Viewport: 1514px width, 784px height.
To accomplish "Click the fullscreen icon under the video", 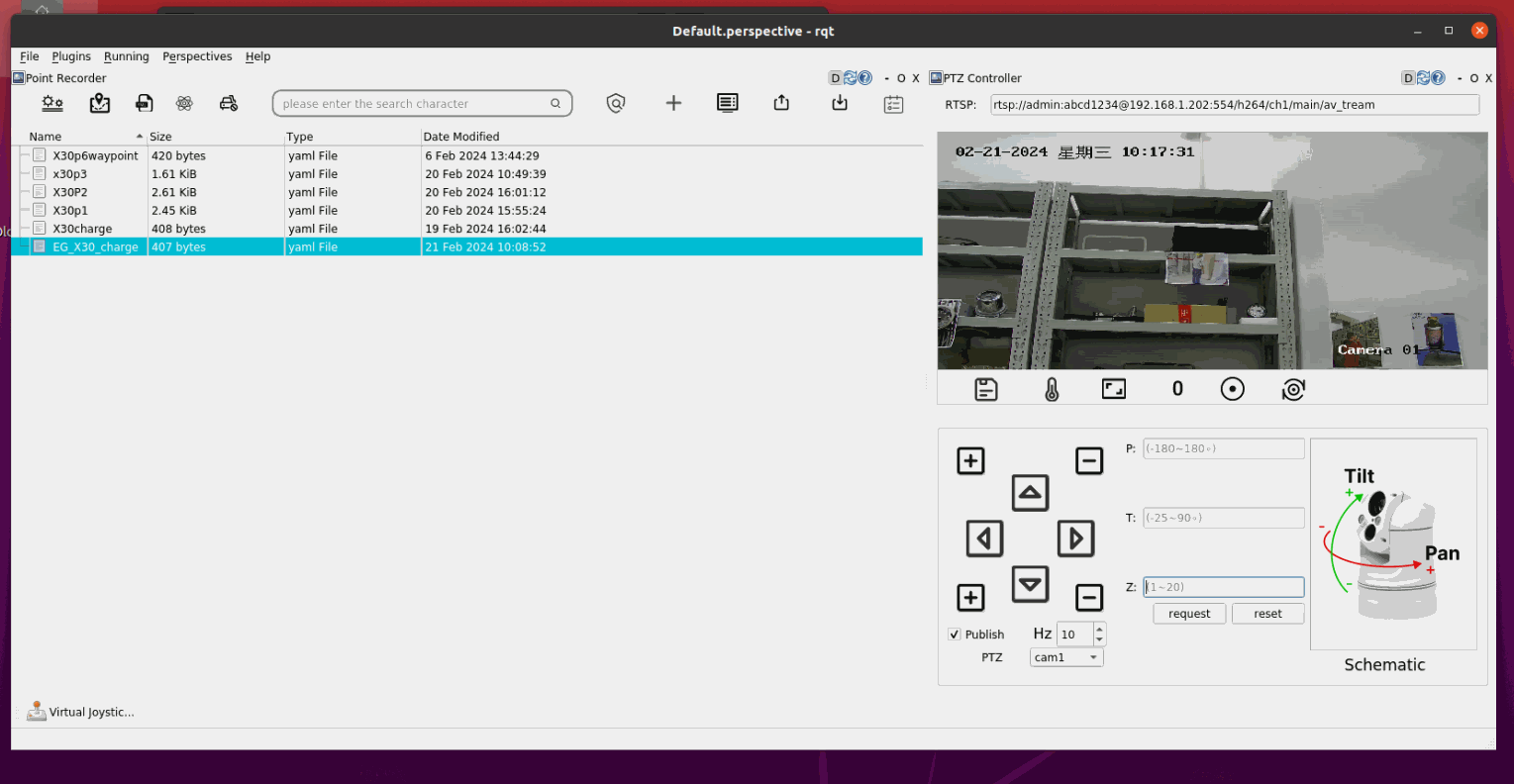I will 1114,389.
